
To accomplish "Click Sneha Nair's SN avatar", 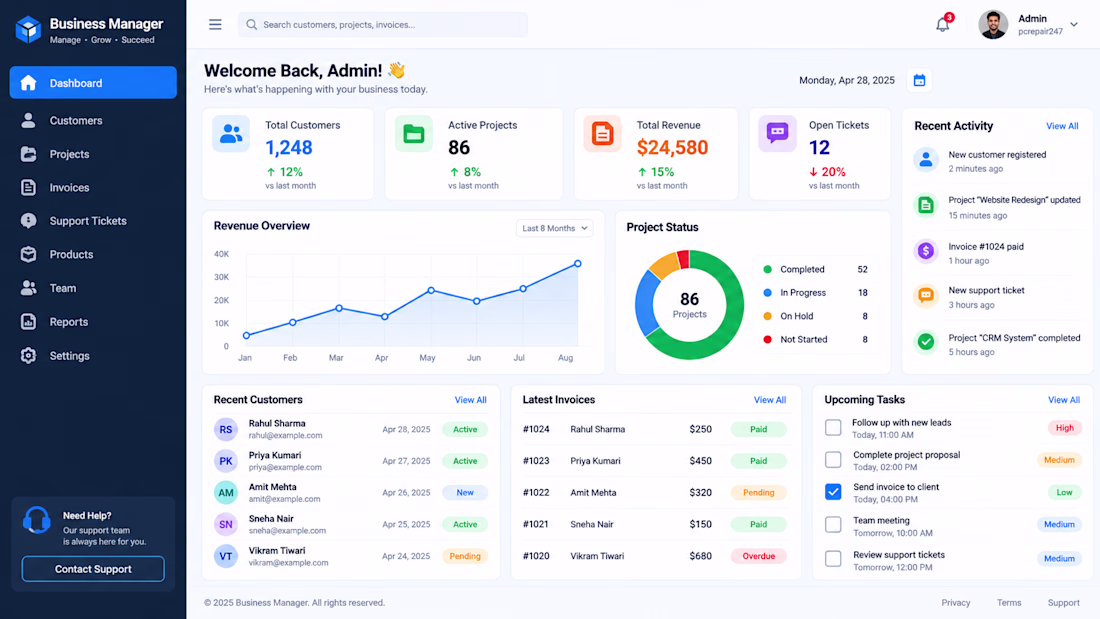I will point(226,524).
